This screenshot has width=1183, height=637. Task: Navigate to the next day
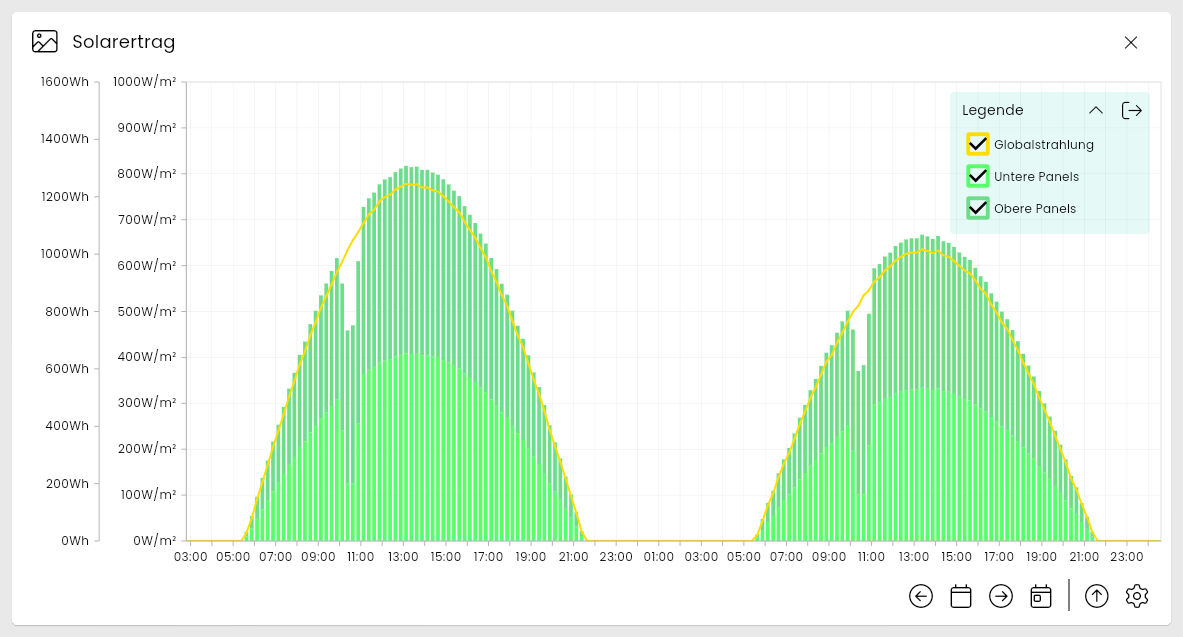pyautogui.click(x=1001, y=596)
